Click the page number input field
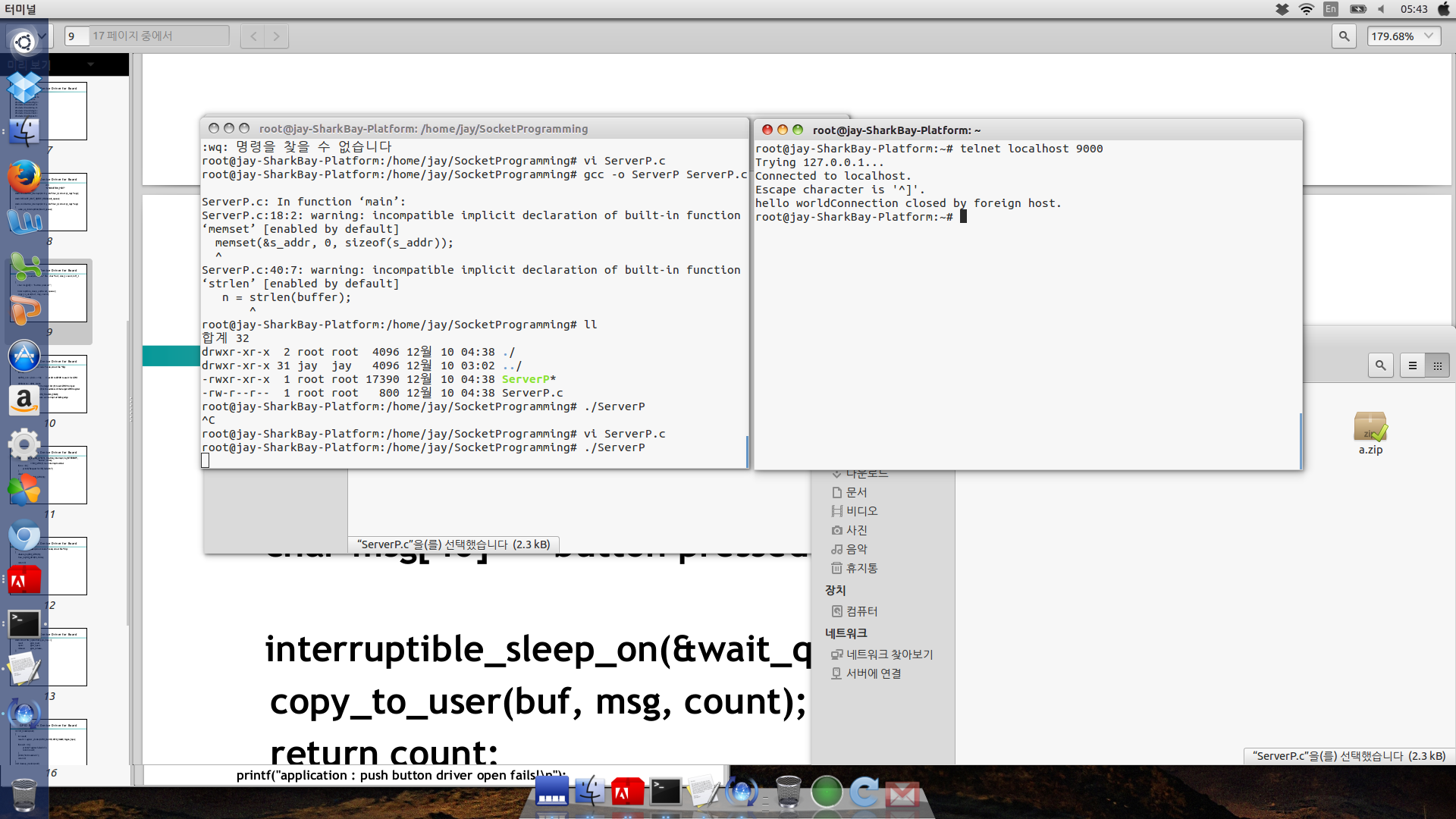This screenshot has width=1456, height=819. click(77, 36)
